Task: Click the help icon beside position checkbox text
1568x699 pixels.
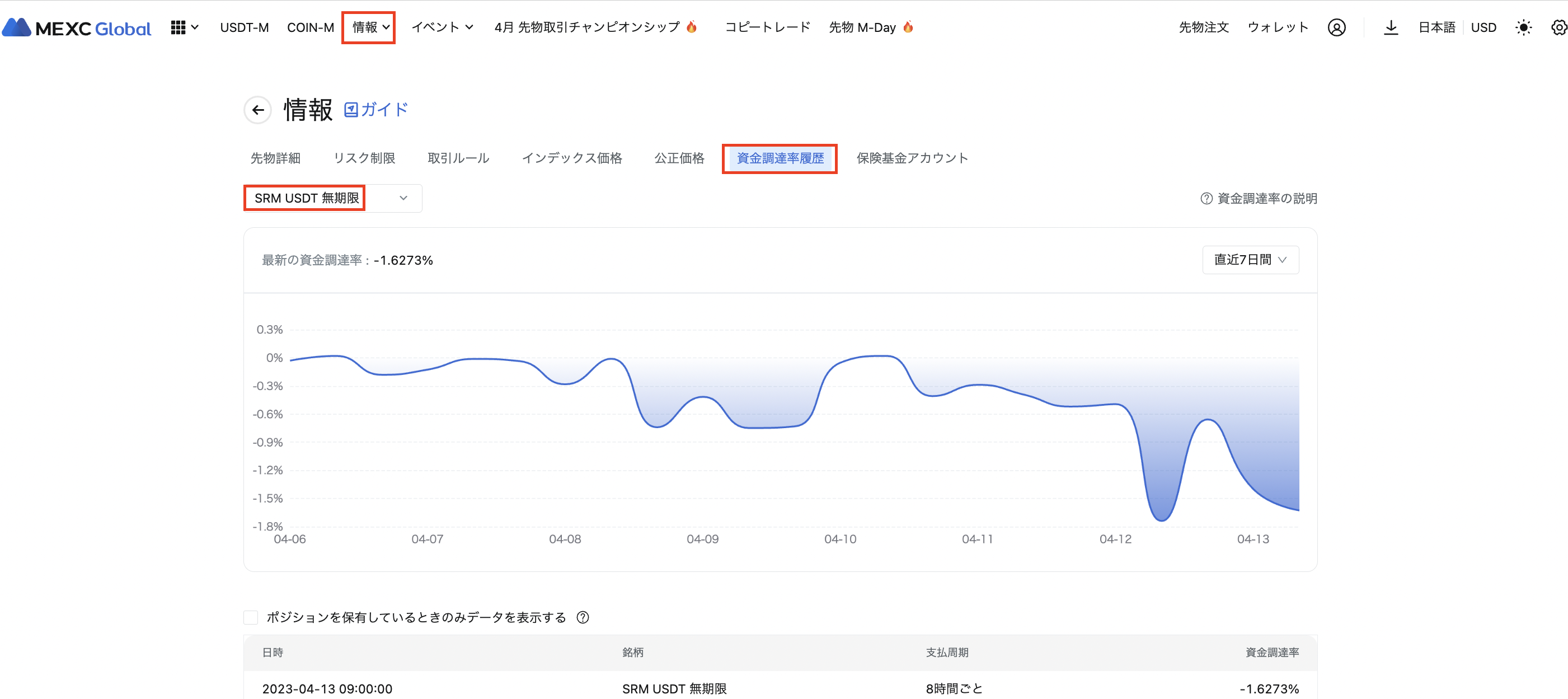Action: coord(583,617)
